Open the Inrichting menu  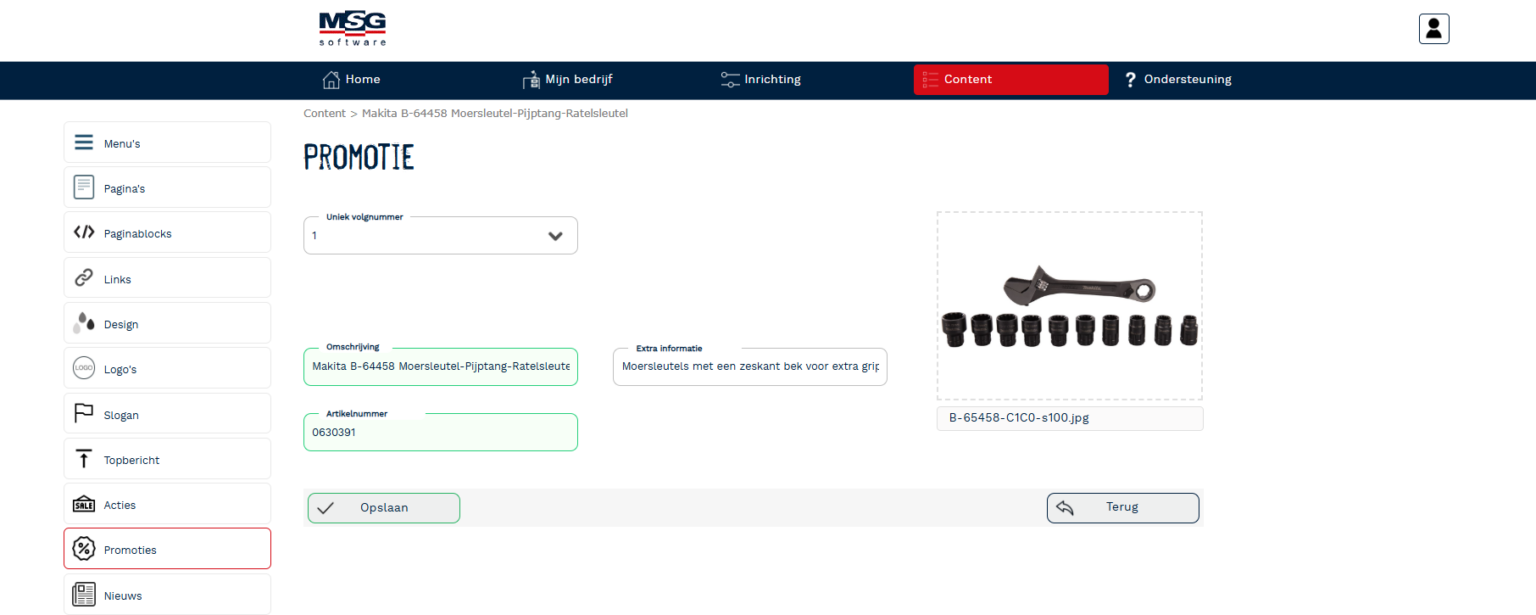point(761,80)
